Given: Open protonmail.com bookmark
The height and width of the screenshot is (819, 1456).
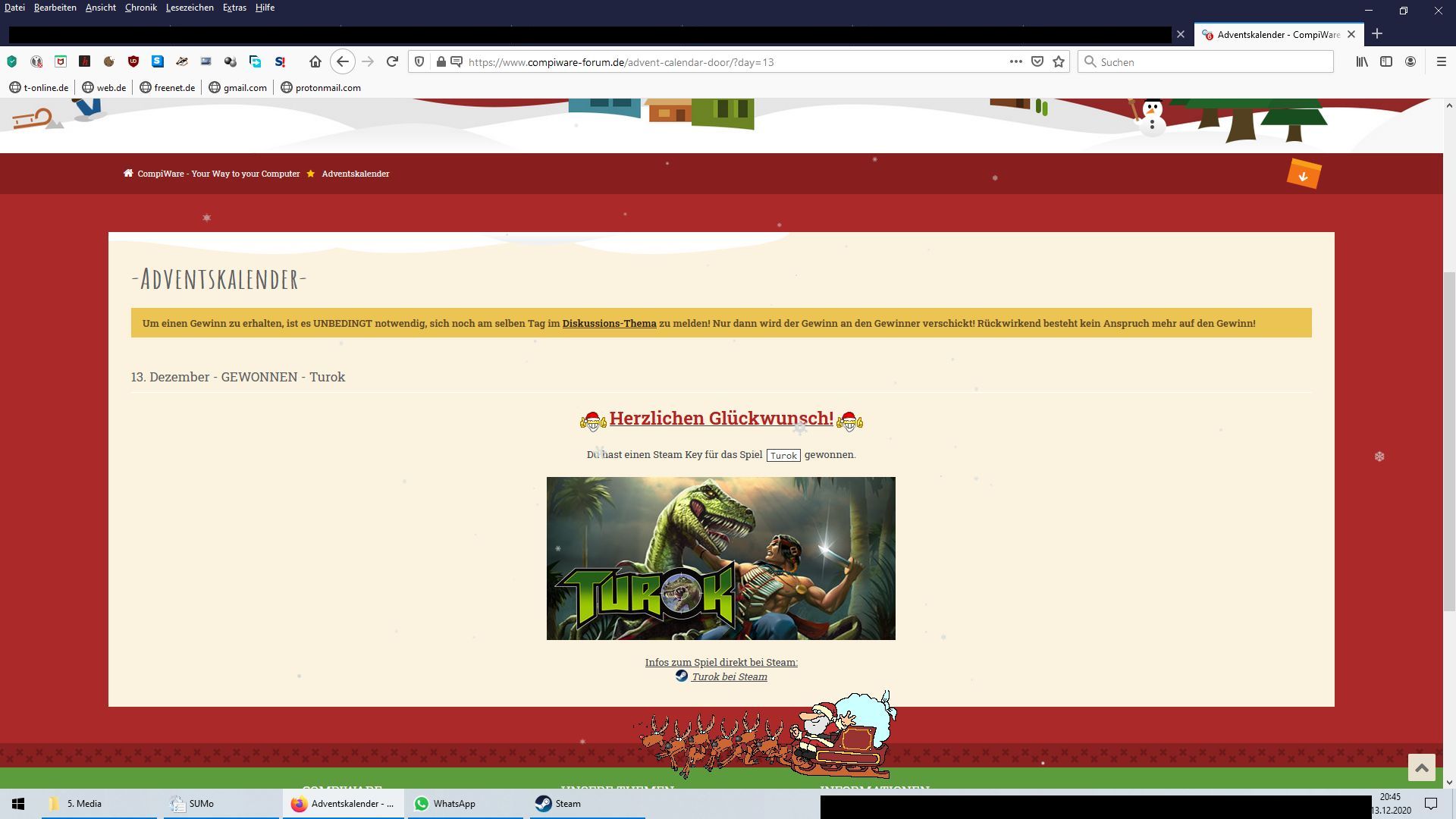Looking at the screenshot, I should click(321, 87).
